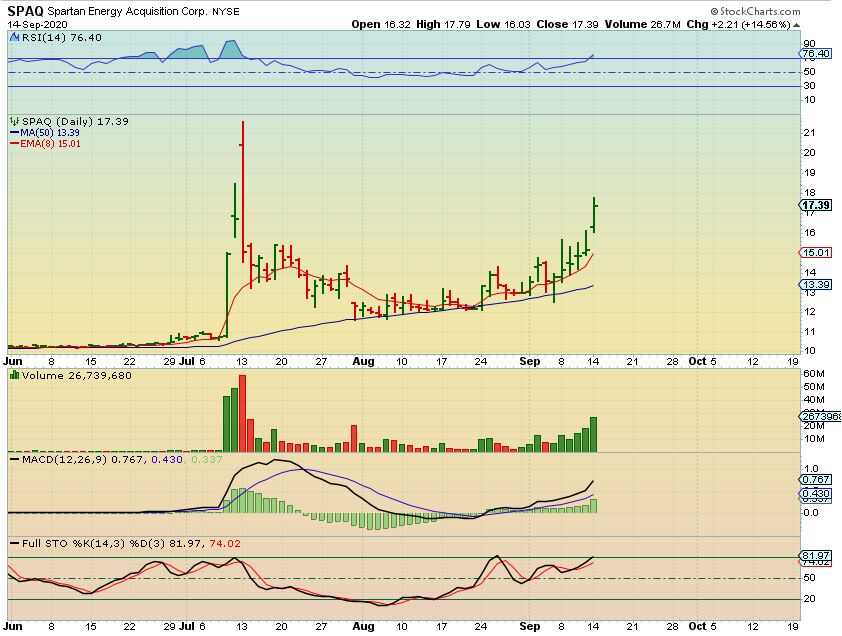Click the MA(50) 13.39 legend entry

click(x=45, y=132)
